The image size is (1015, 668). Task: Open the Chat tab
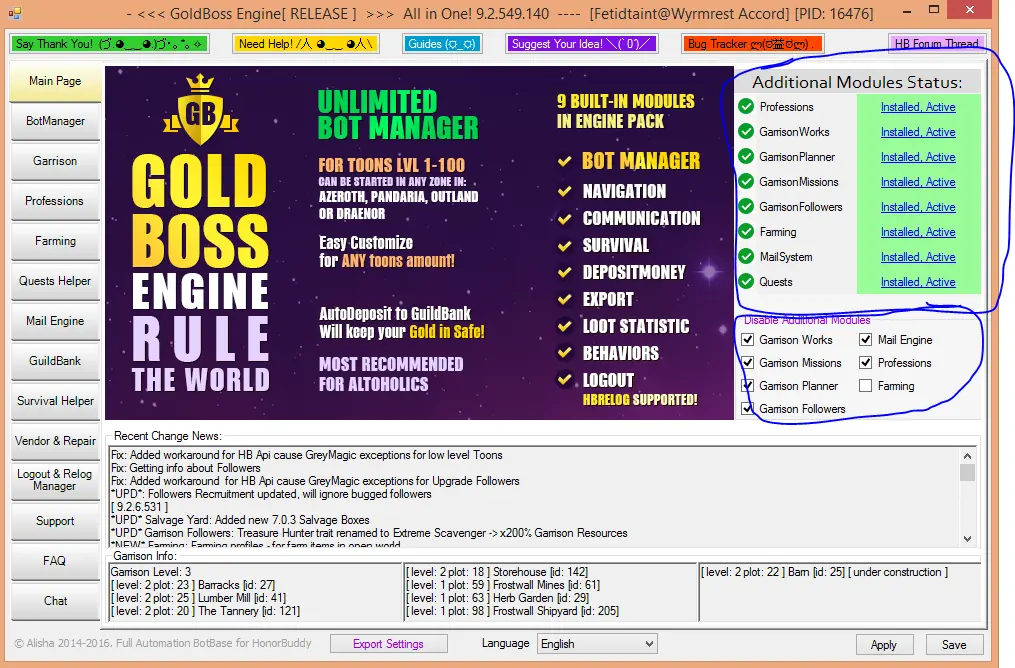click(x=55, y=601)
